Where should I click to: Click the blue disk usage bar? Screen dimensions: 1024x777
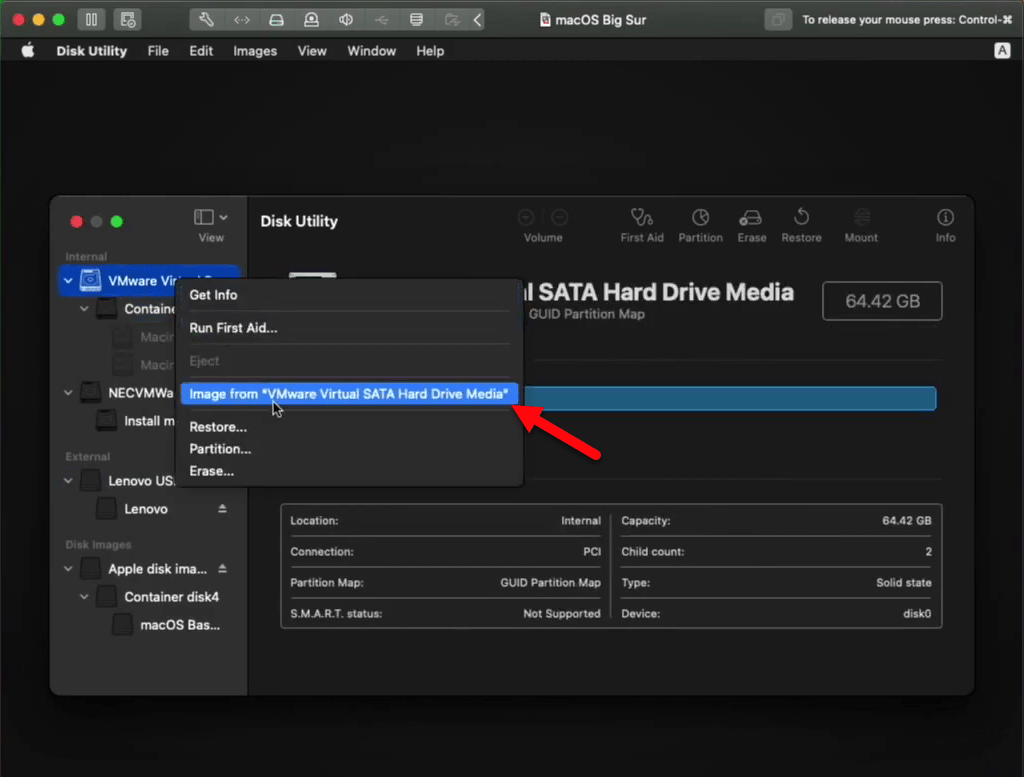pos(730,398)
